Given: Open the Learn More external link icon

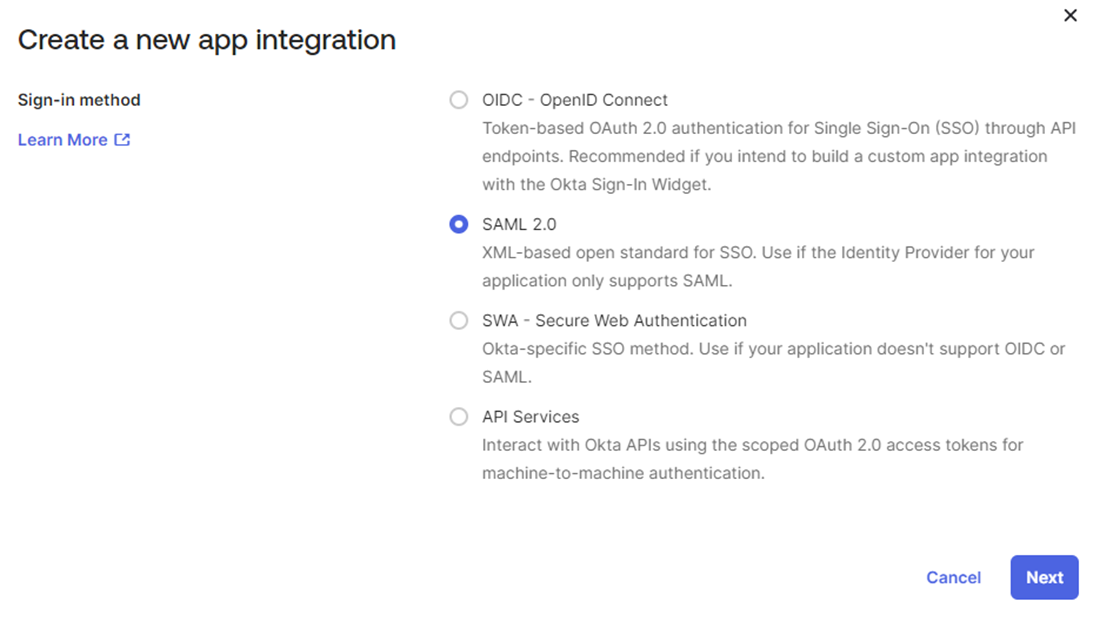Looking at the screenshot, I should (x=124, y=140).
